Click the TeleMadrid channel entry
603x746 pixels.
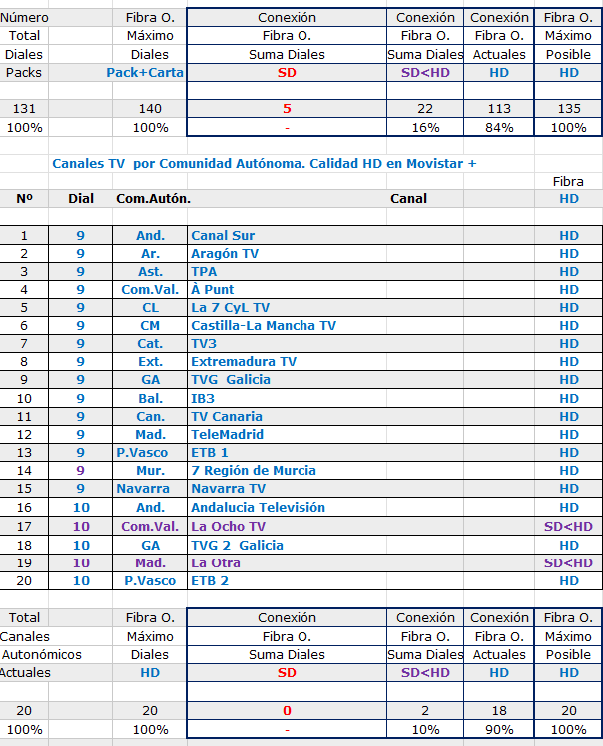[x=227, y=435]
